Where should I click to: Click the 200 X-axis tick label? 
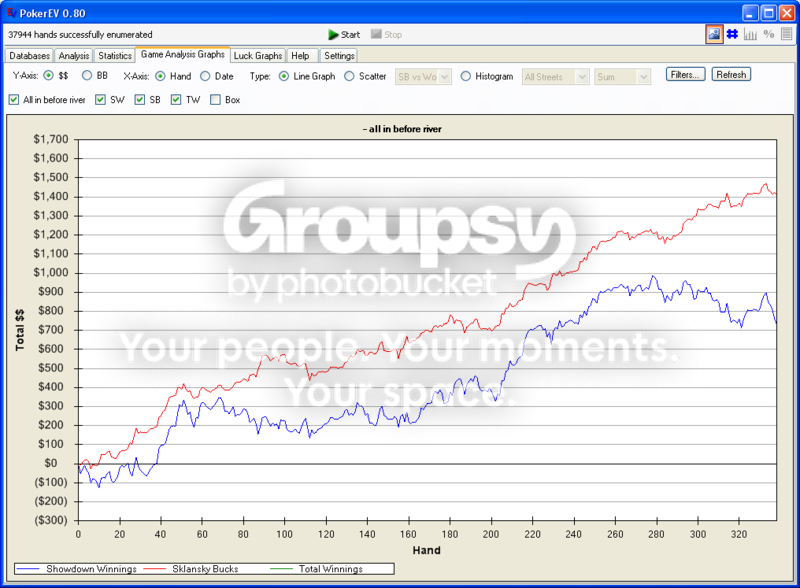tap(491, 534)
